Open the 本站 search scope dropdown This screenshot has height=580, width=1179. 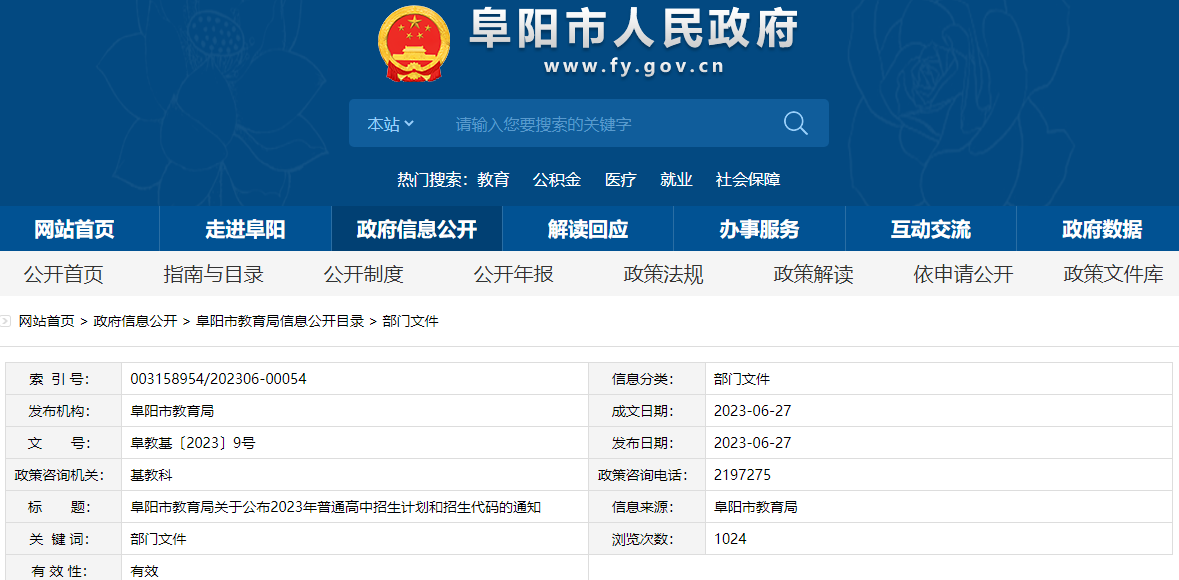pyautogui.click(x=390, y=124)
